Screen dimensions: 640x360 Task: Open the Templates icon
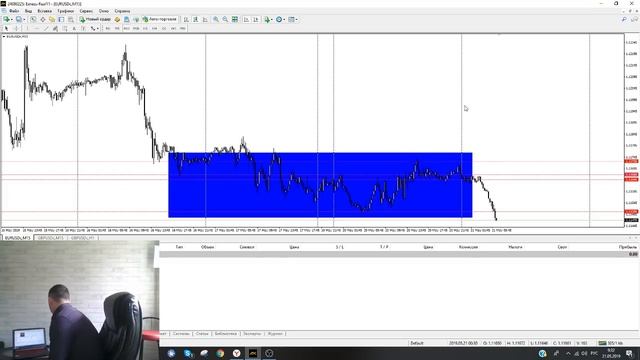click(291, 19)
